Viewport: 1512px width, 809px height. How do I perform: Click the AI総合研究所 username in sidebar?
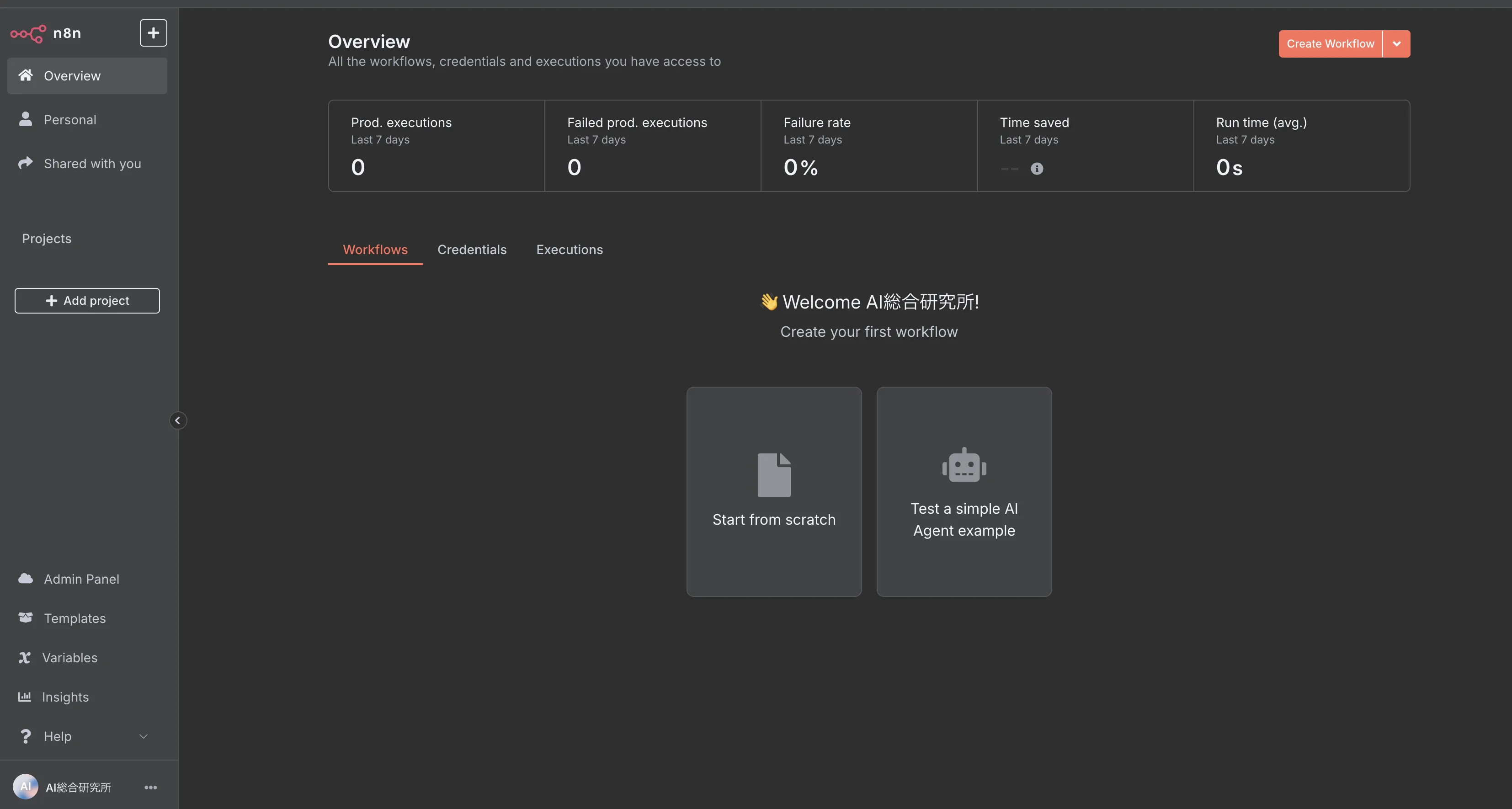[x=78, y=787]
